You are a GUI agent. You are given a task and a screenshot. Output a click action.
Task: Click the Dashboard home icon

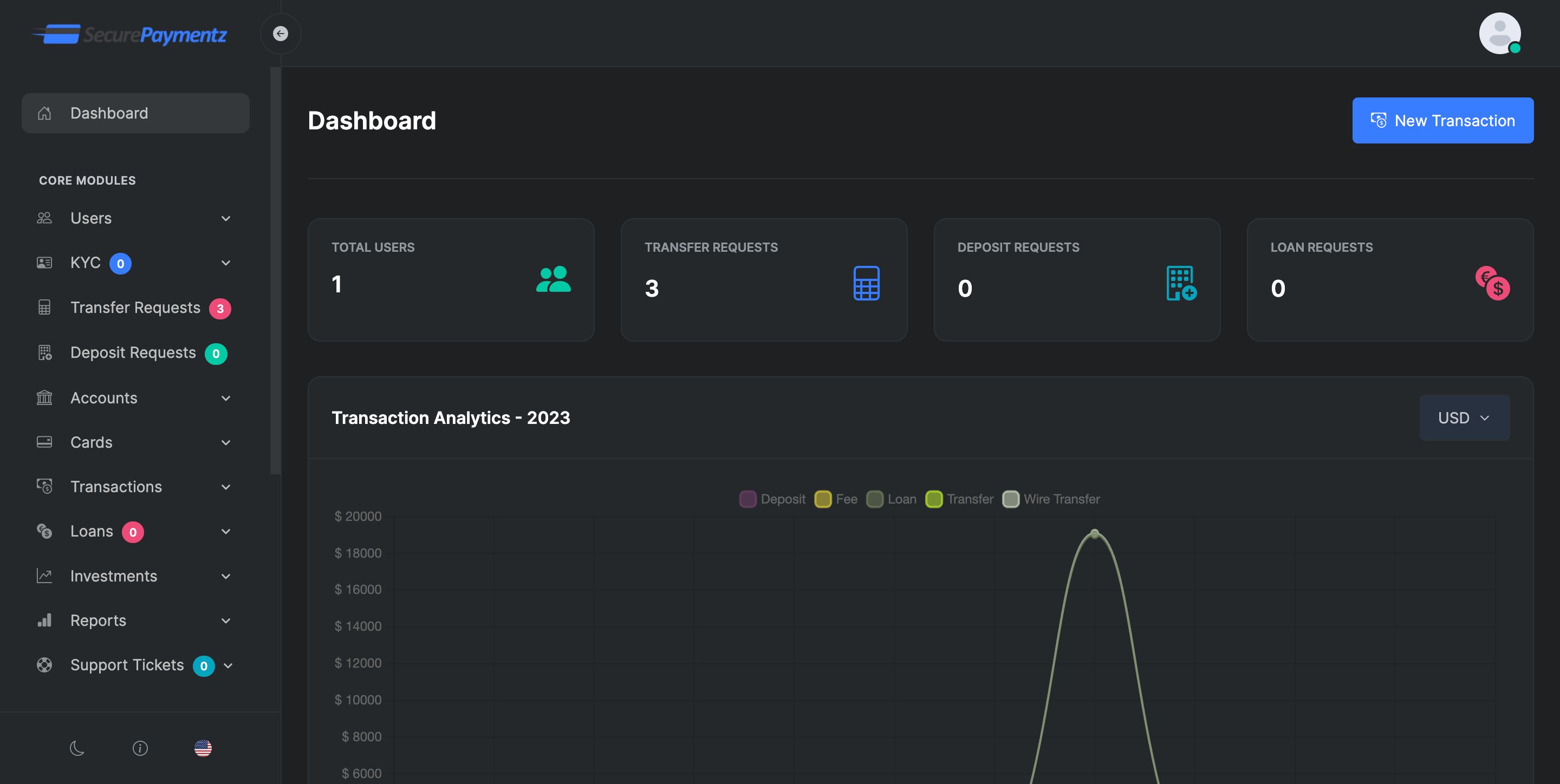(44, 113)
